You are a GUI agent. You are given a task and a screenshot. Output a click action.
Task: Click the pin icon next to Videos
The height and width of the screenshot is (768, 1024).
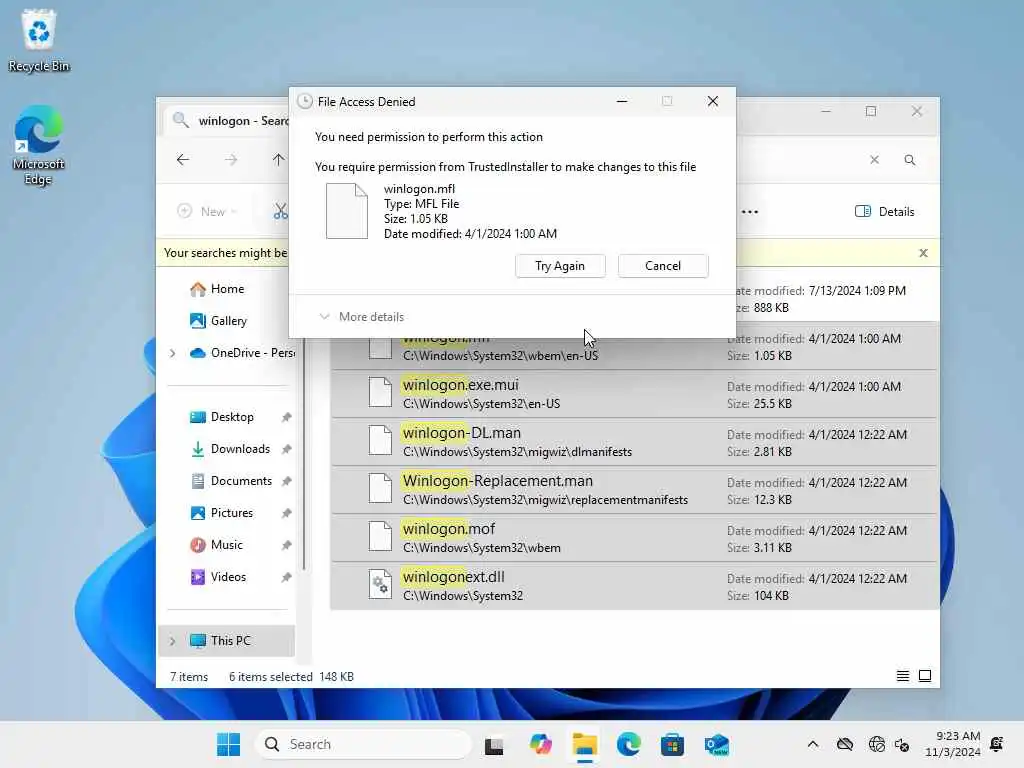point(286,577)
